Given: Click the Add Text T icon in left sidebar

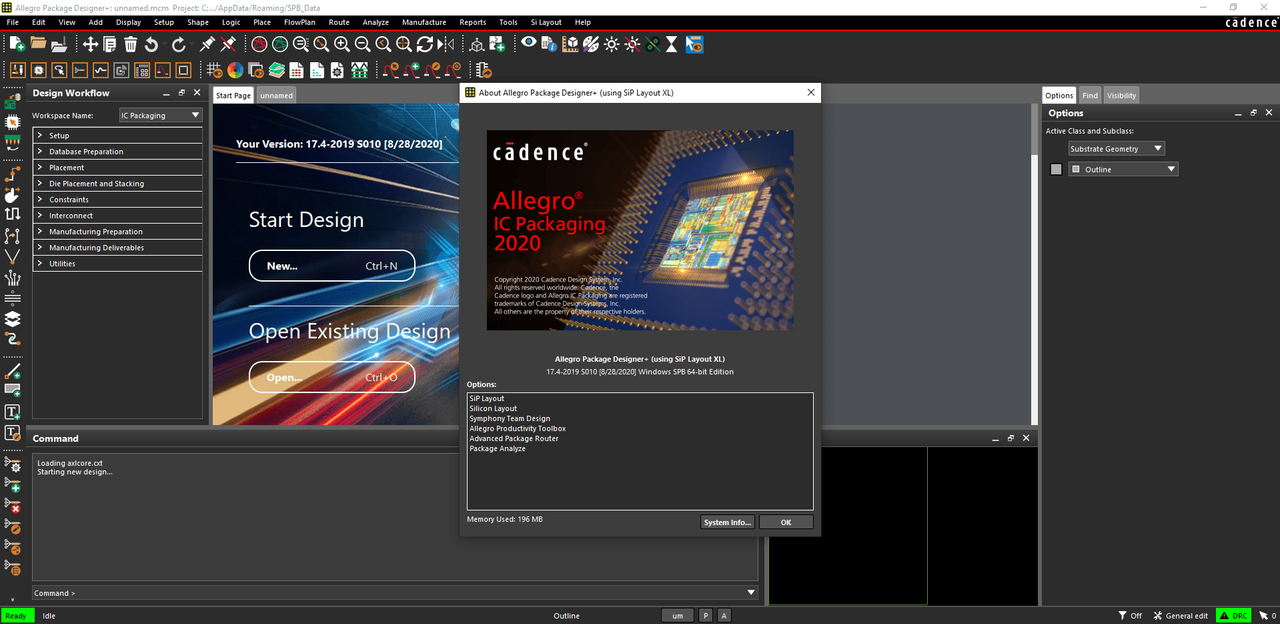Looking at the screenshot, I should 13,412.
